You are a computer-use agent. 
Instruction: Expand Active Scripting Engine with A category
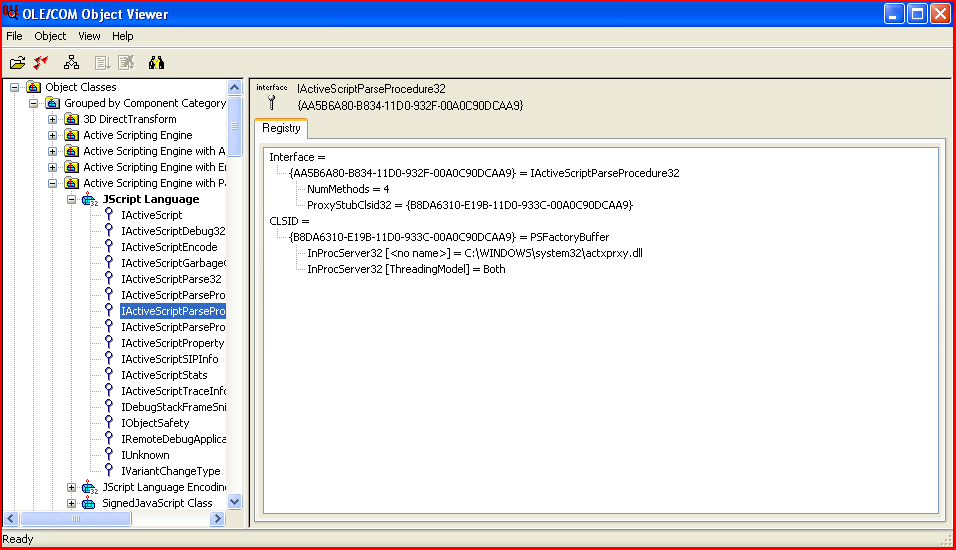(x=52, y=151)
